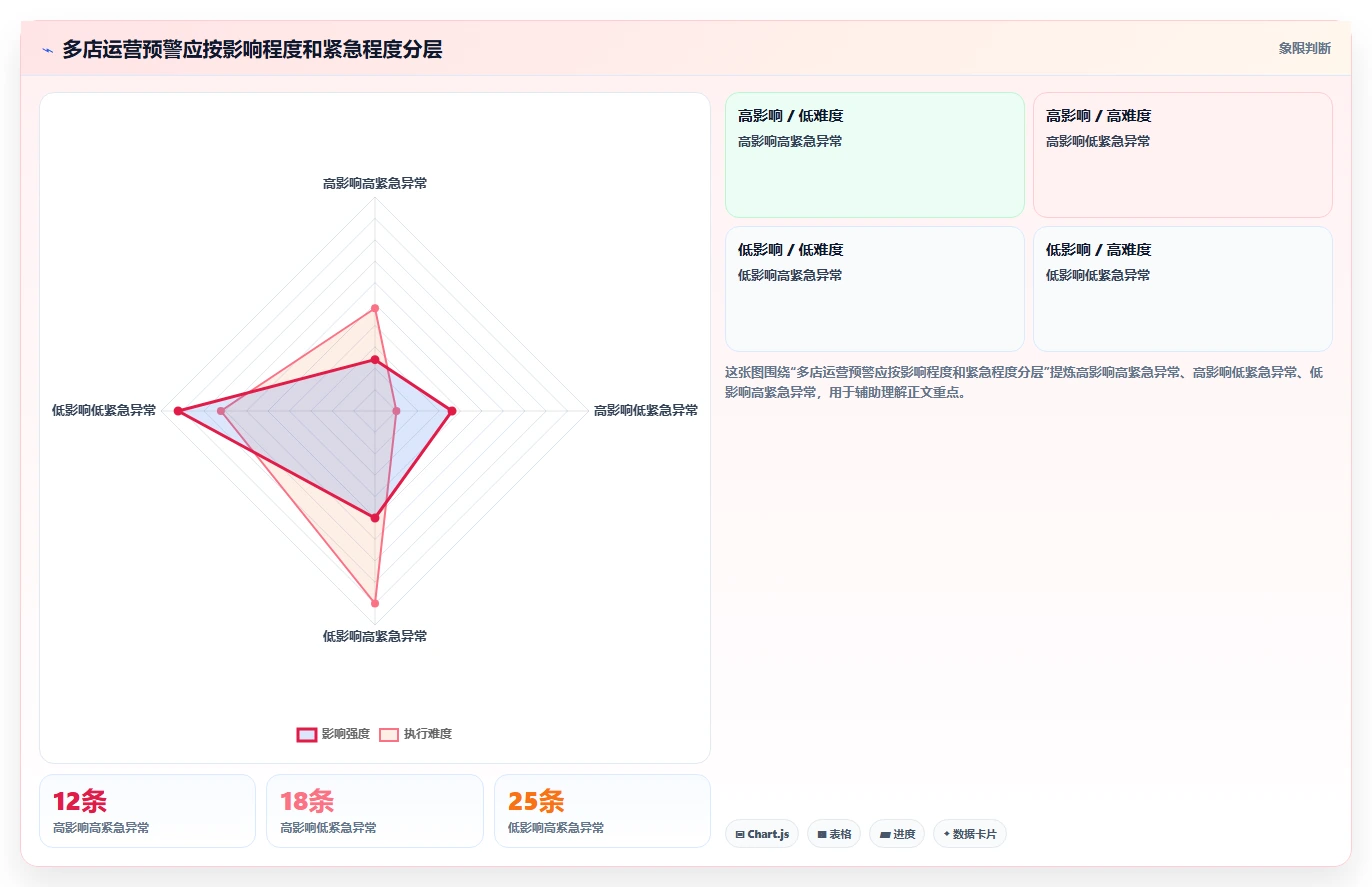Toggle the 影响强度 legend swatch
This screenshot has width=1372, height=887.
307,734
